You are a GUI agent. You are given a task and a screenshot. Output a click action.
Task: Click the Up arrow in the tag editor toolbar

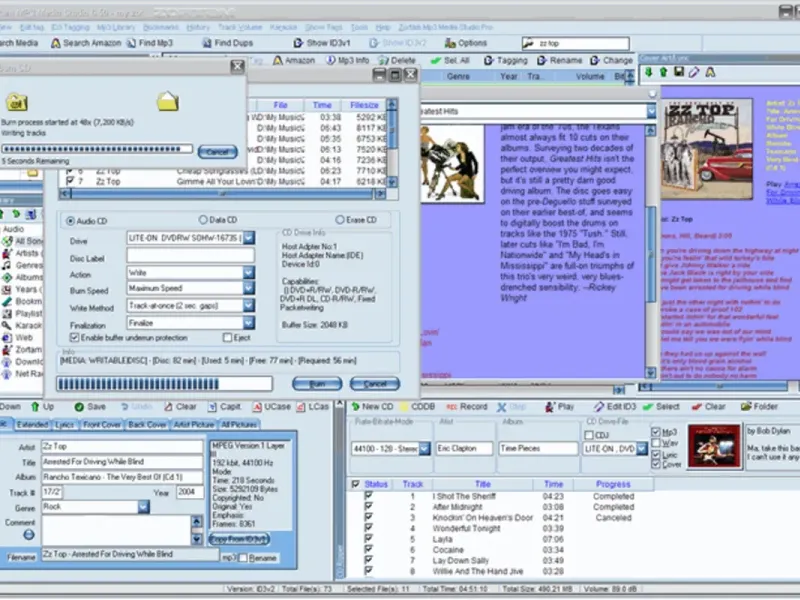[35, 407]
